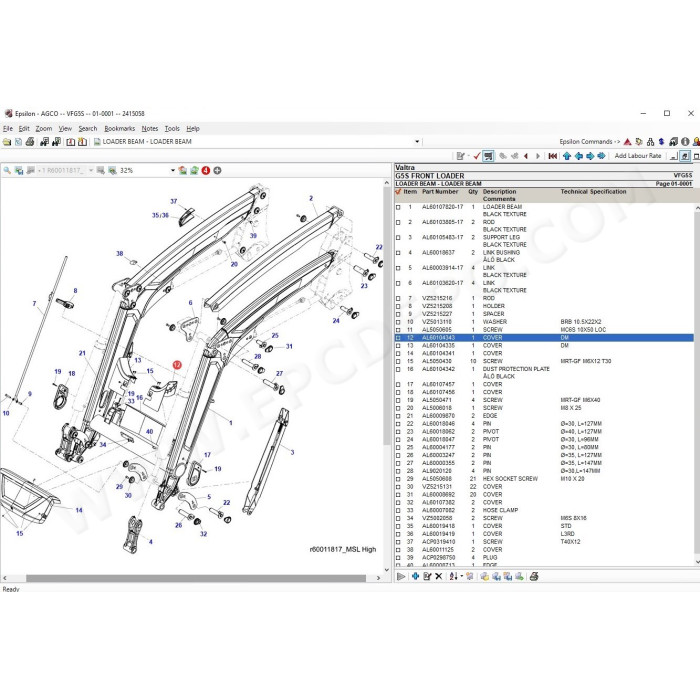Click the Add Labour Rate button
The image size is (700, 700).
pos(638,156)
